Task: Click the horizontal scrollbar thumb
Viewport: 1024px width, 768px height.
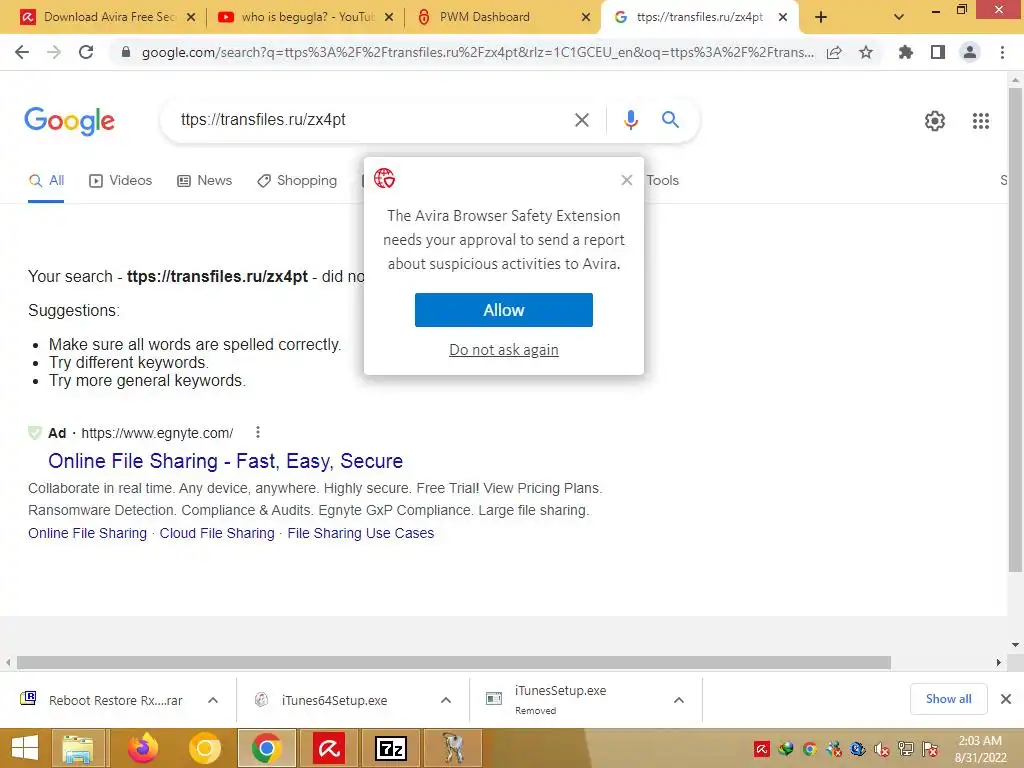Action: 454,663
